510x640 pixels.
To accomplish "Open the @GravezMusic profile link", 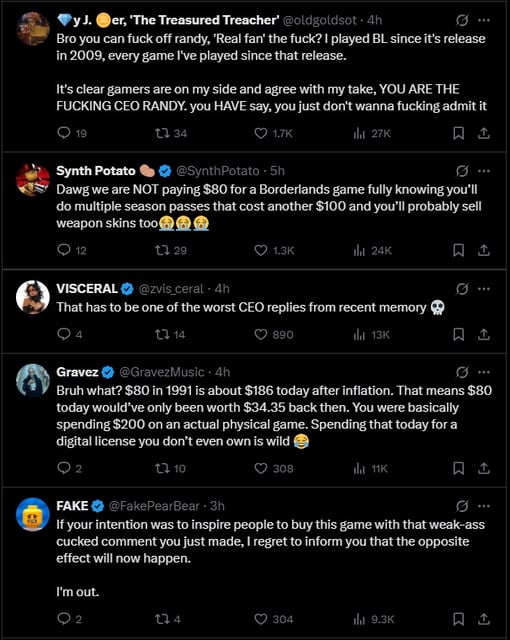I will tap(162, 372).
